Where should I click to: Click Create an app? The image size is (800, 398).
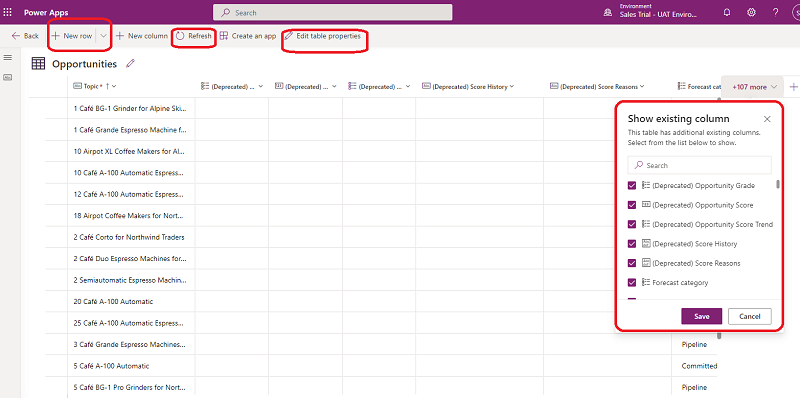click(x=248, y=36)
